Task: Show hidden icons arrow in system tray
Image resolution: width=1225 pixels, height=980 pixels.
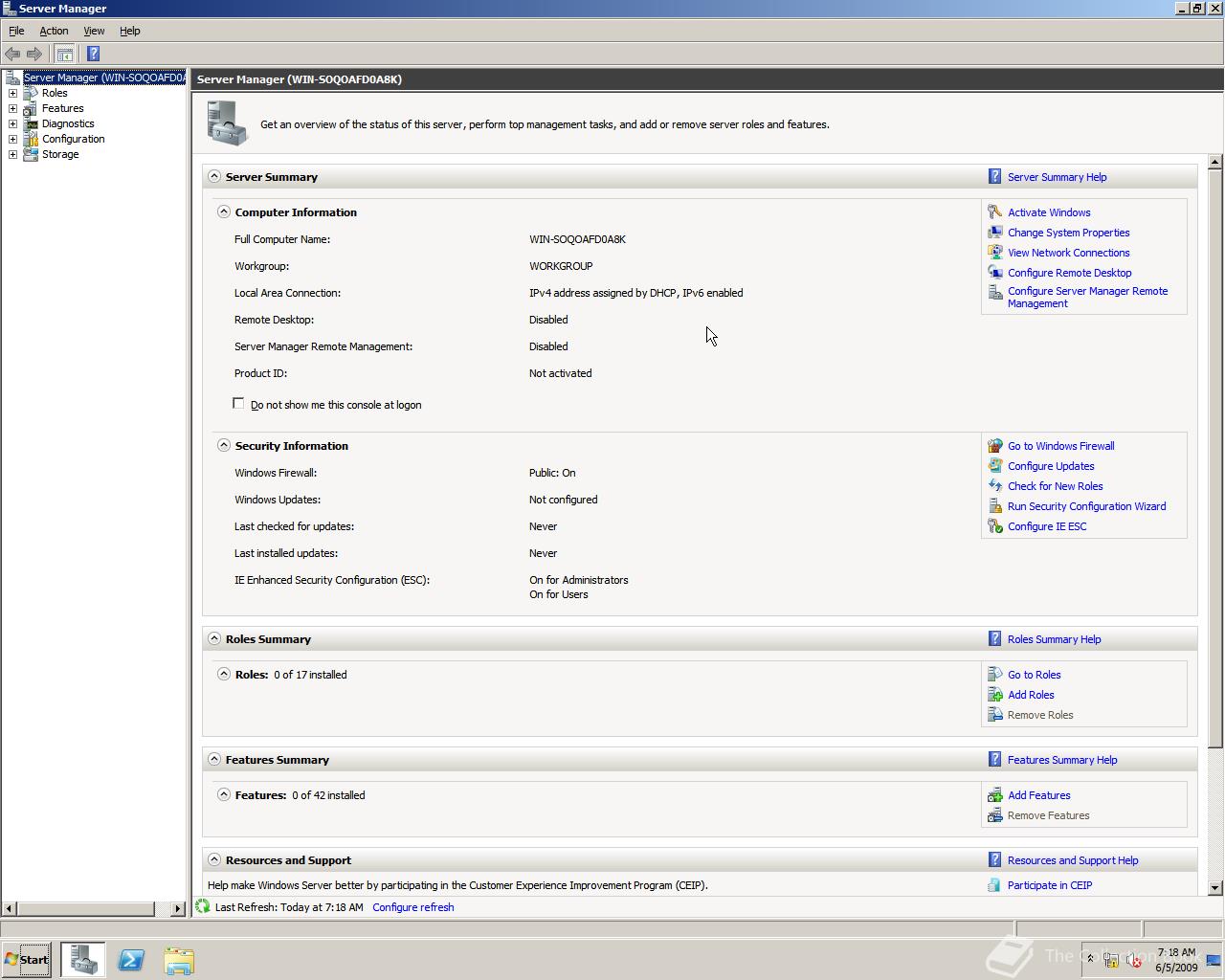Action: (x=1090, y=959)
